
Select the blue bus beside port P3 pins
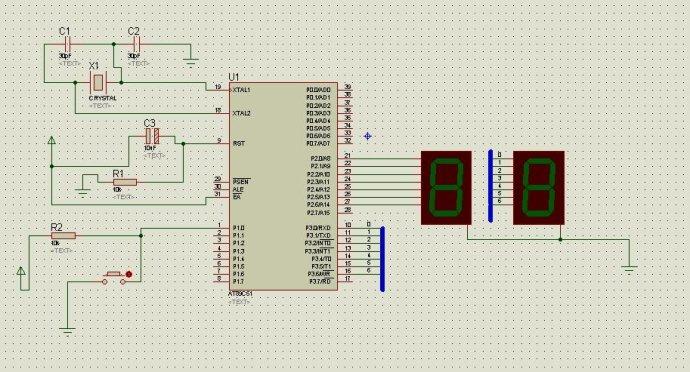pyautogui.click(x=382, y=259)
